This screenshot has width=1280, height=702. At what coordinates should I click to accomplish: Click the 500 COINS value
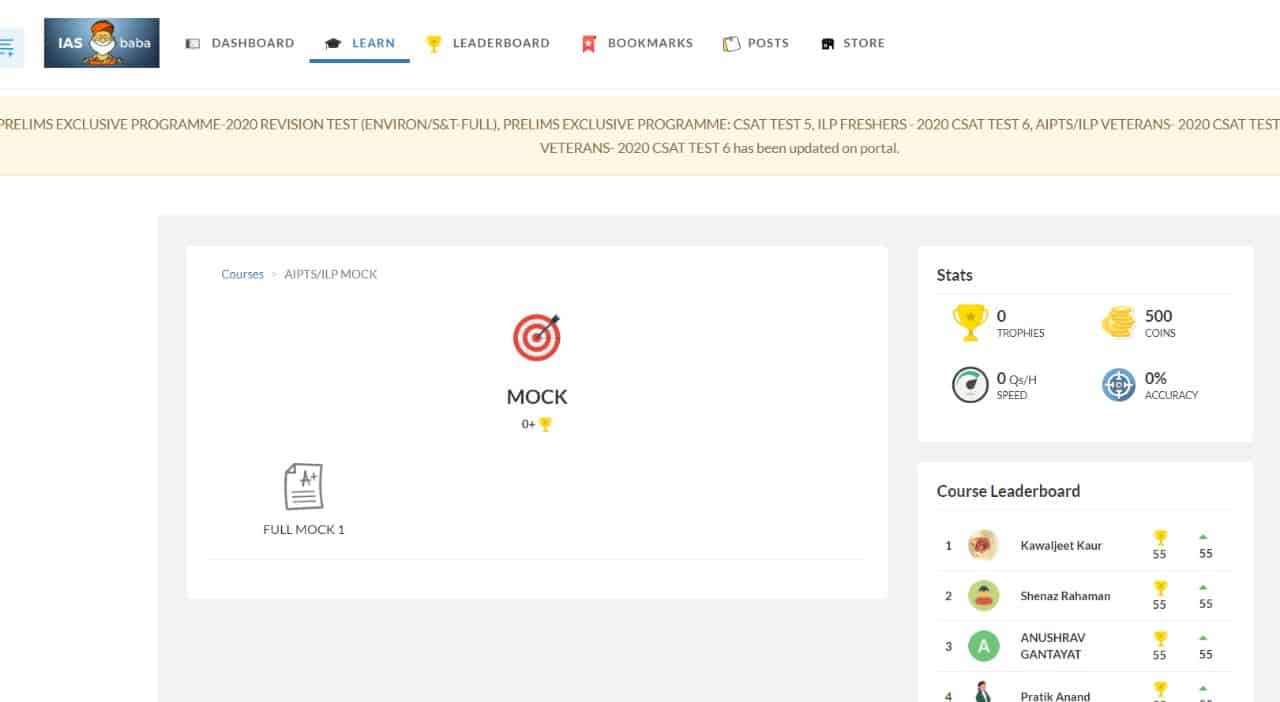pos(1160,323)
